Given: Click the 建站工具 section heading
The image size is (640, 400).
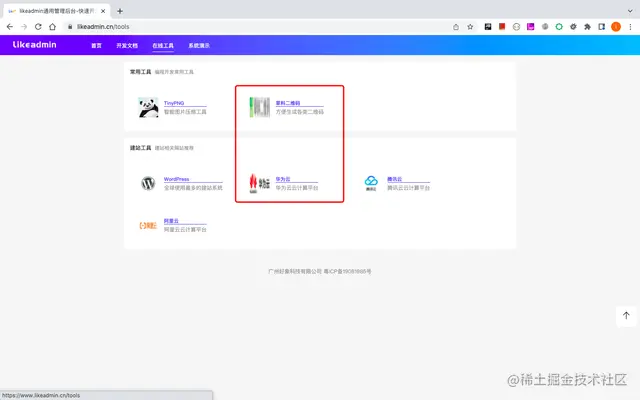Looking at the screenshot, I should click(x=140, y=148).
